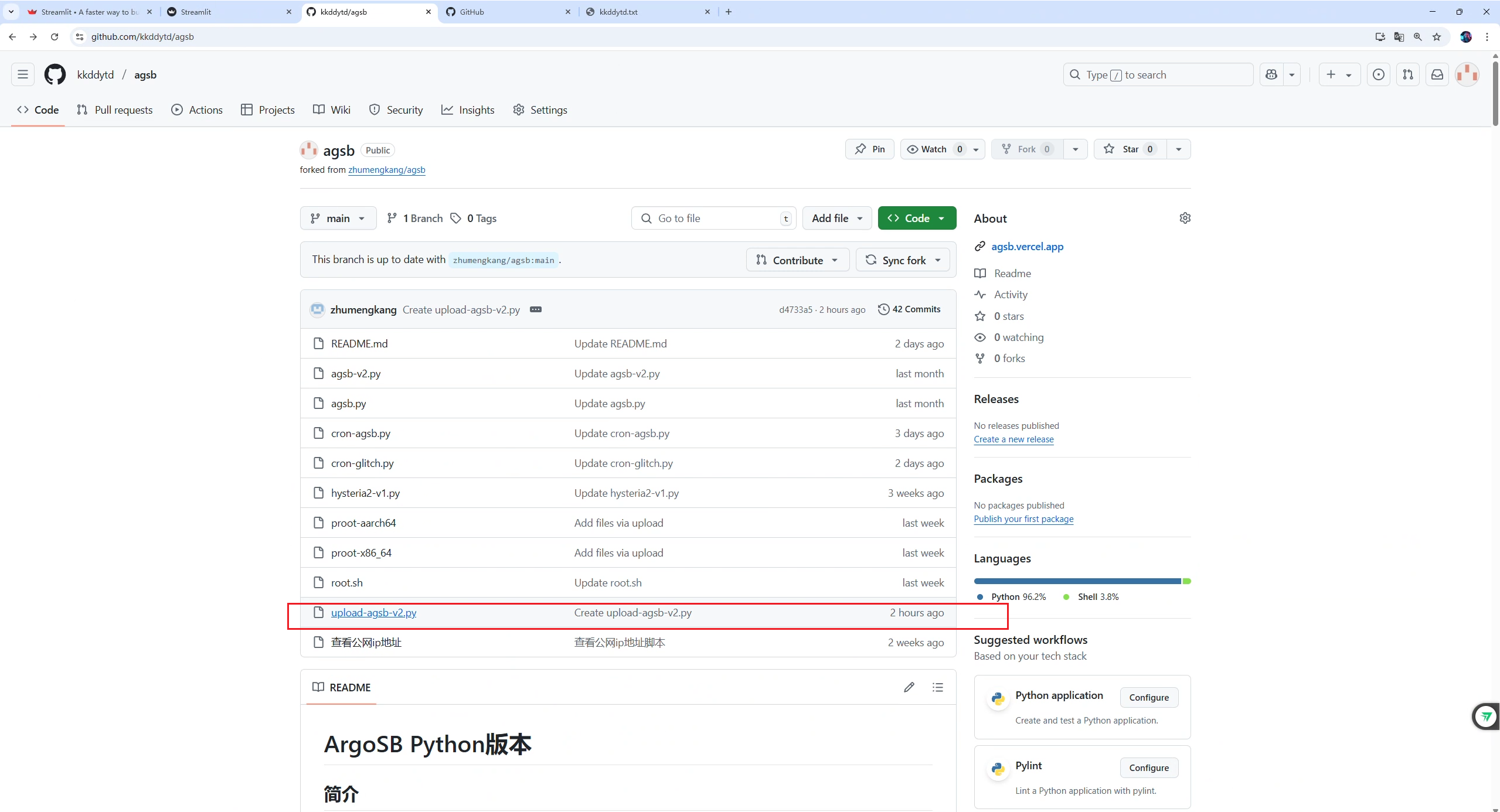
Task: Expand the Add file dropdown
Action: tap(837, 218)
